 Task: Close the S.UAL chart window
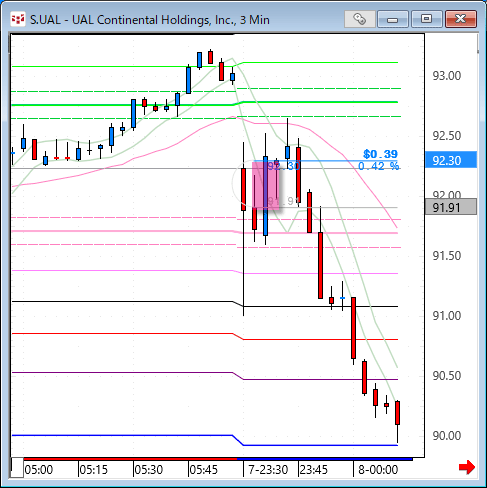(461, 19)
